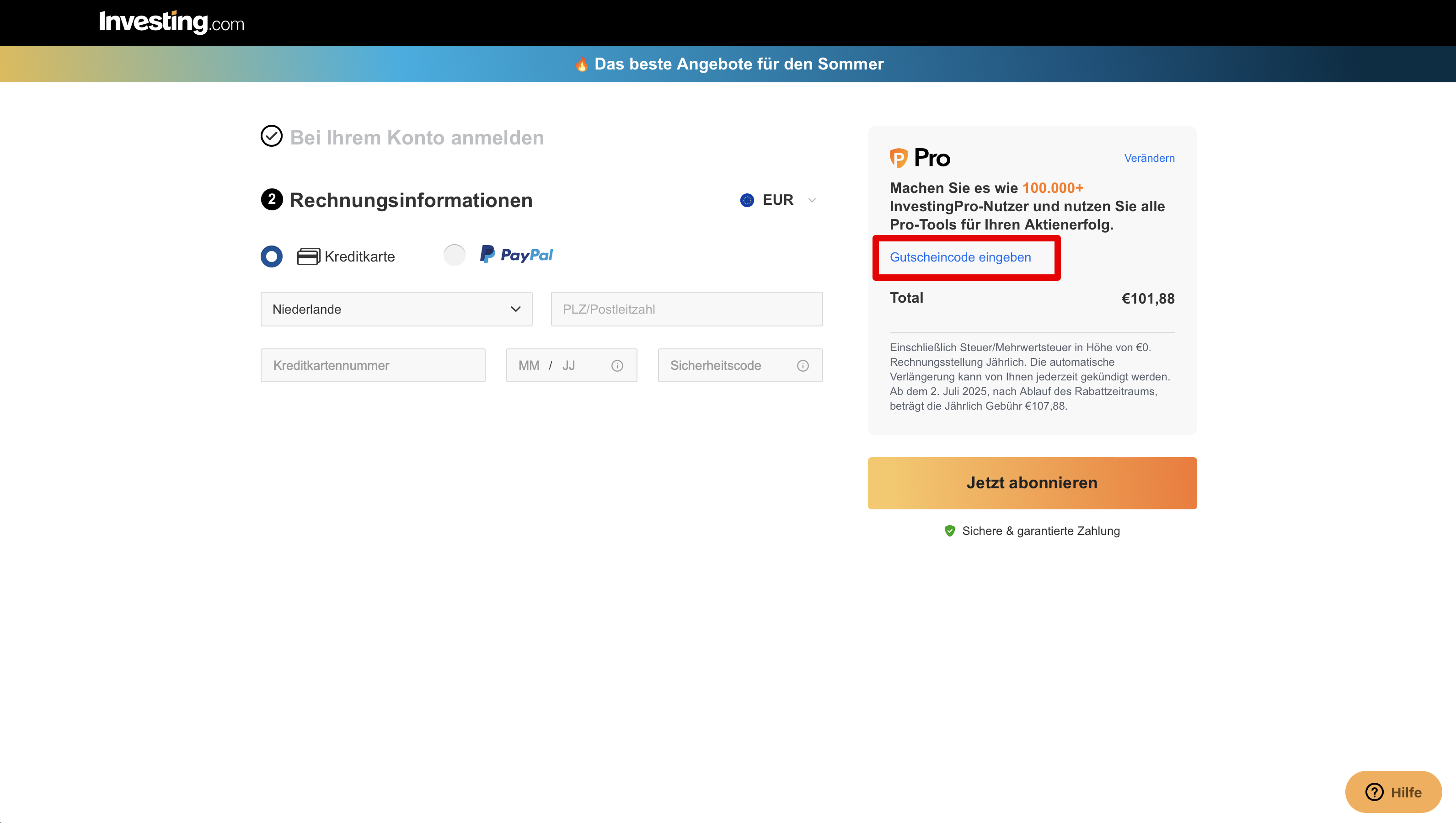Focus the MM / JJ expiry field
The height and width of the screenshot is (823, 1456).
tap(572, 365)
